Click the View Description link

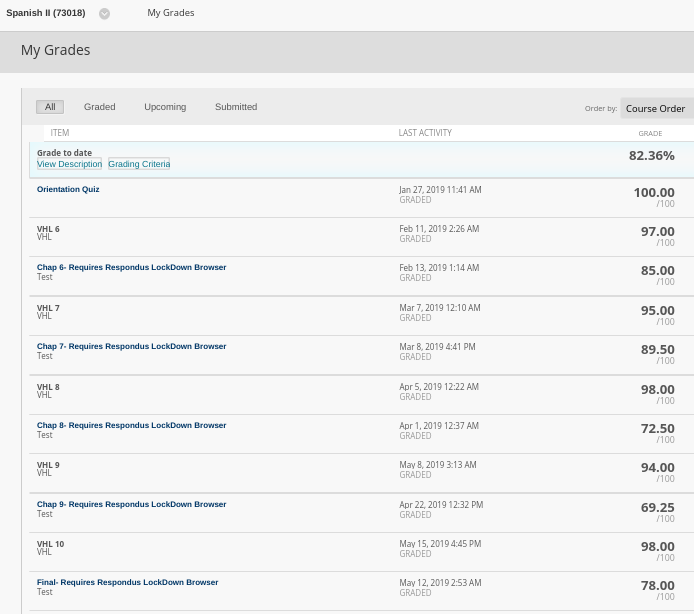coord(69,164)
